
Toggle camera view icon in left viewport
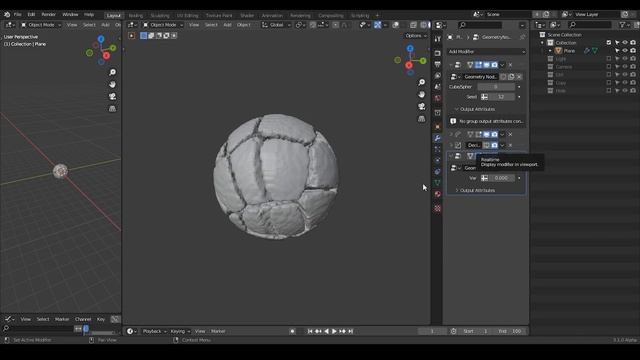(112, 97)
